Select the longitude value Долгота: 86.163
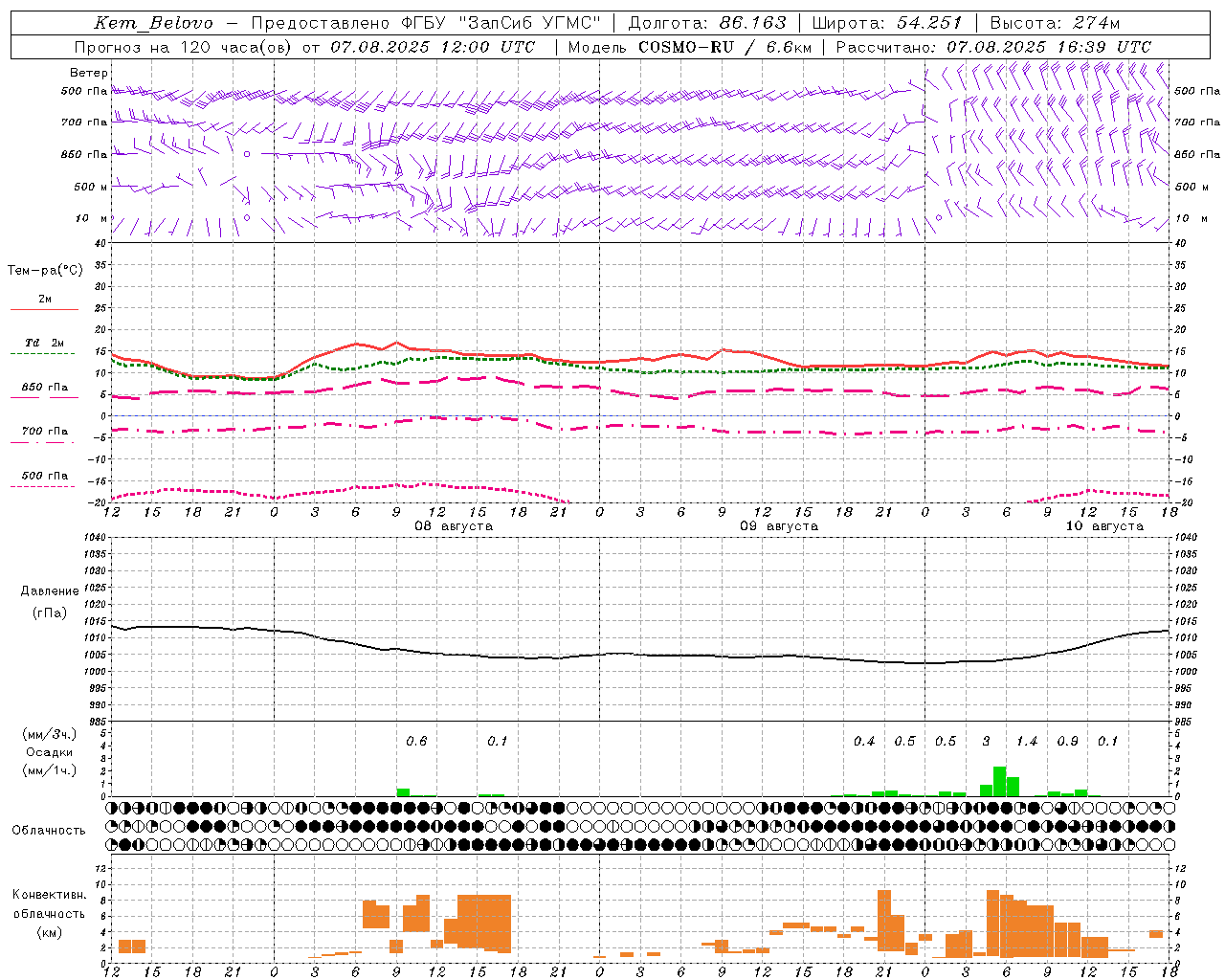 click(707, 23)
